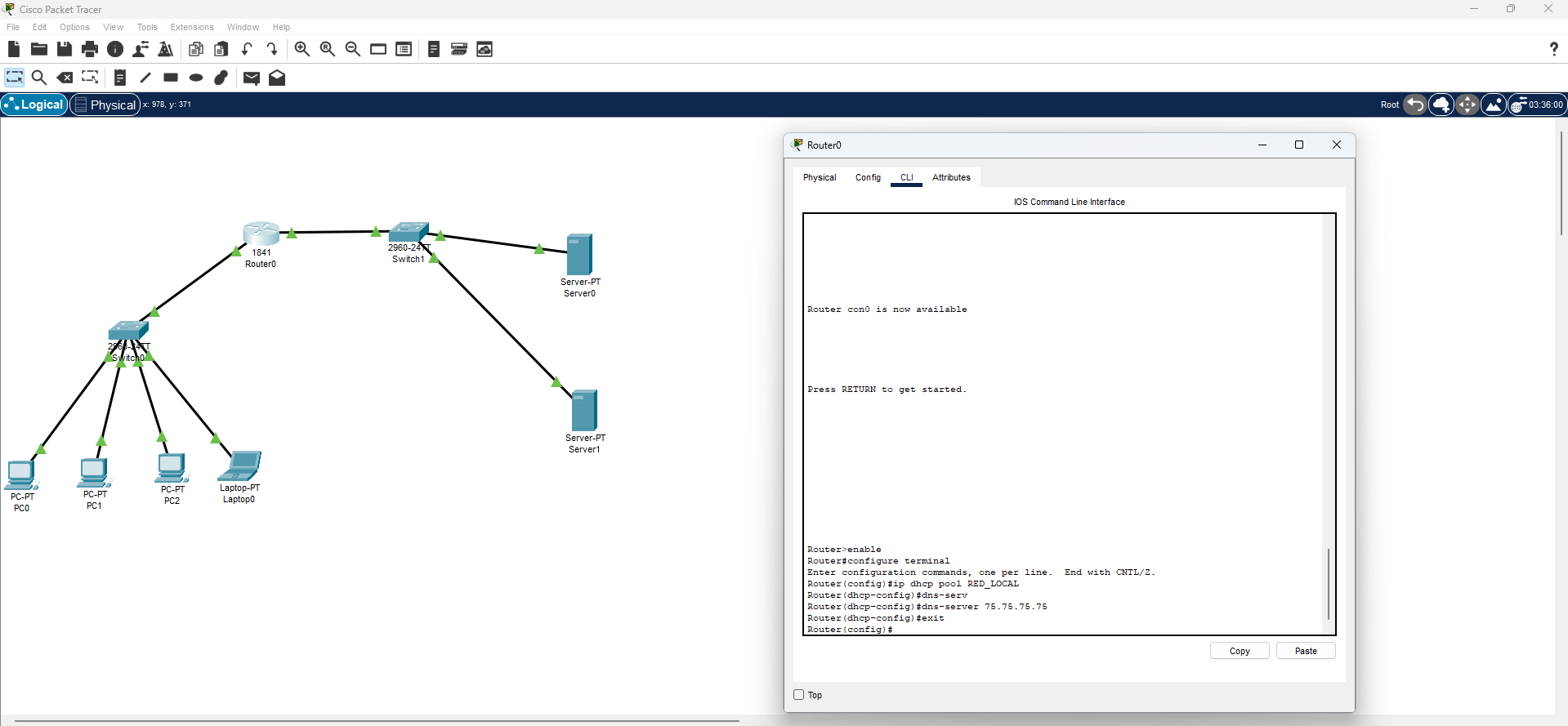1568x726 pixels.
Task: Open the Help menu
Action: [281, 27]
